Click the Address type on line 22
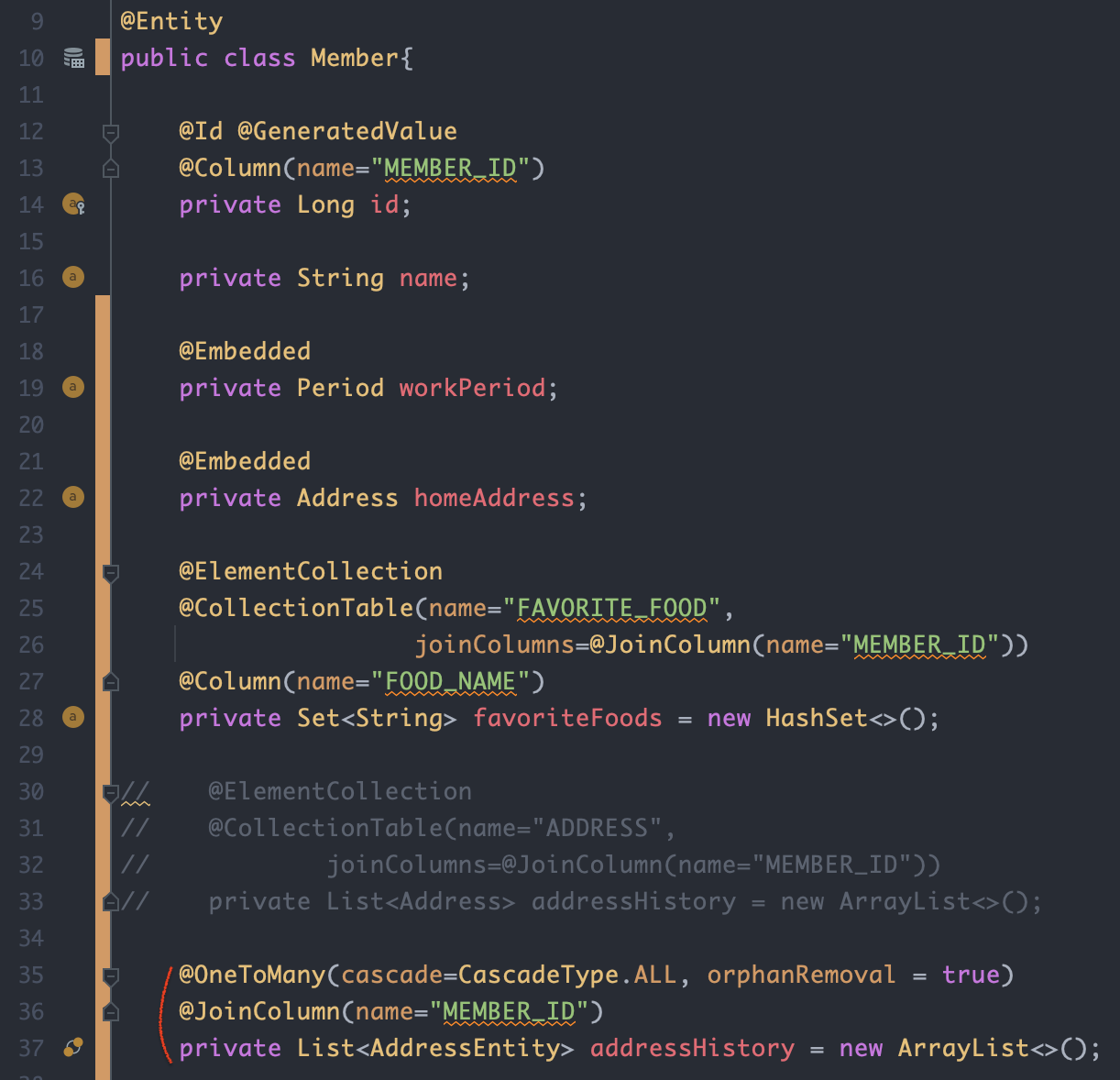The image size is (1120, 1080). coord(347,498)
